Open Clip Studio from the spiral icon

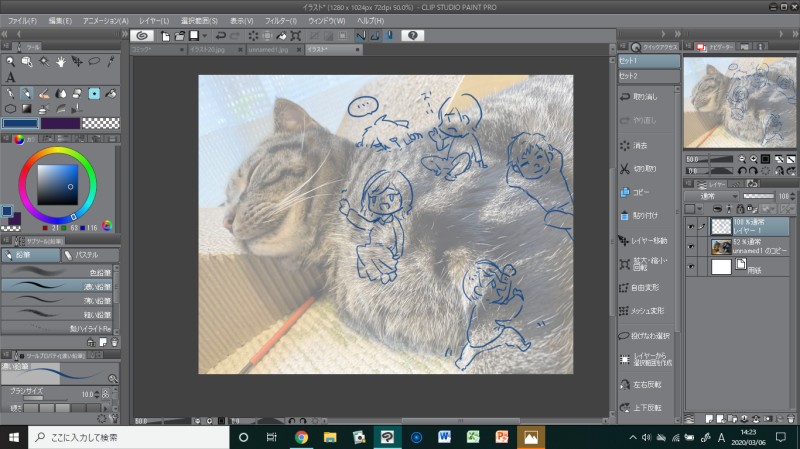pyautogui.click(x=142, y=36)
